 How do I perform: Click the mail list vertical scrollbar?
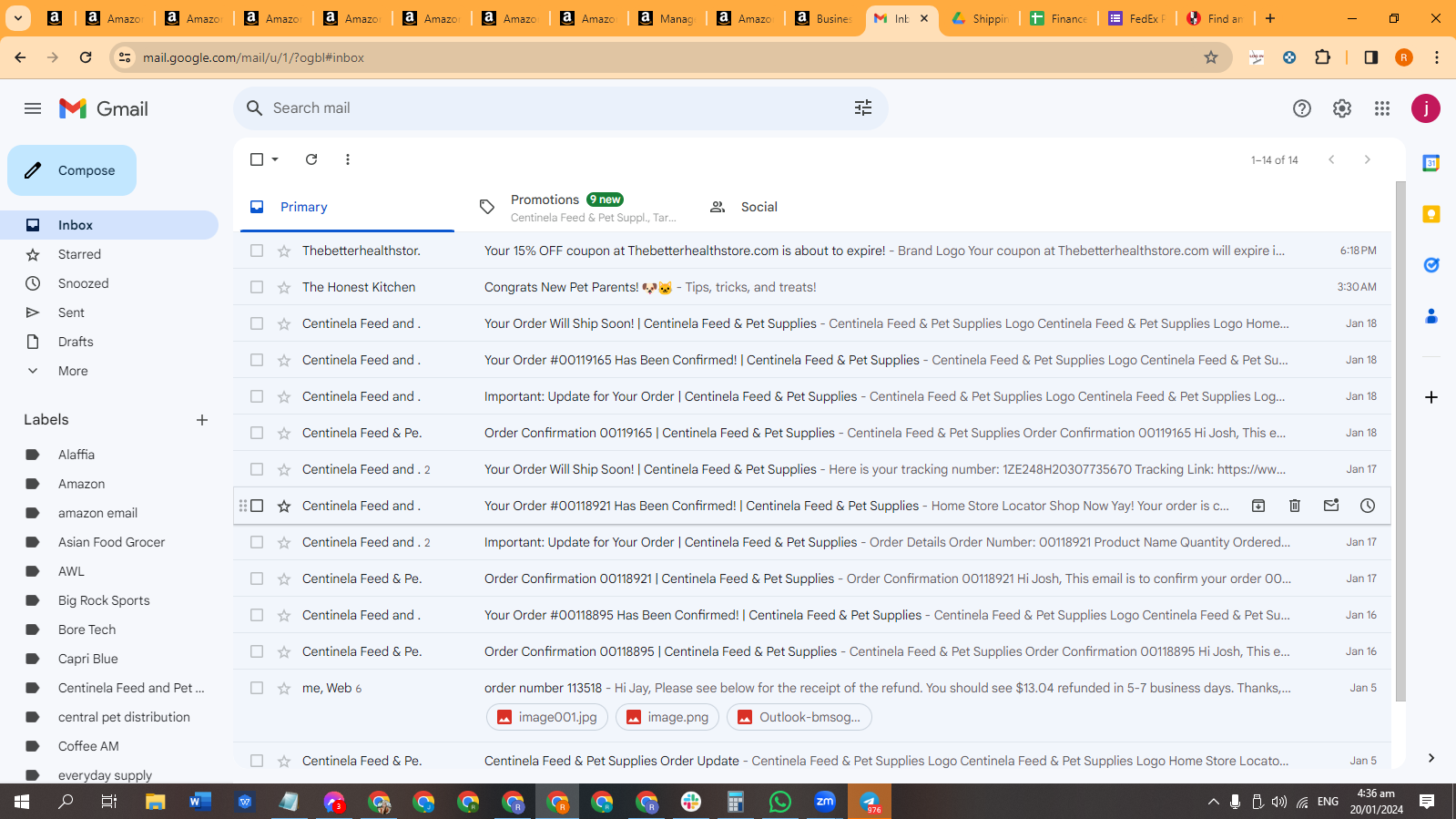pos(1400,441)
